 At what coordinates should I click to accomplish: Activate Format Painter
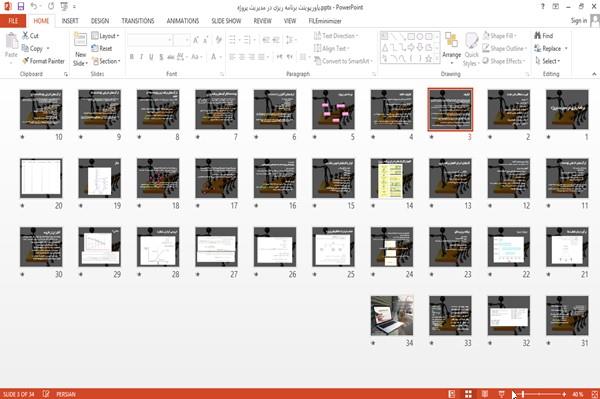tap(43, 61)
